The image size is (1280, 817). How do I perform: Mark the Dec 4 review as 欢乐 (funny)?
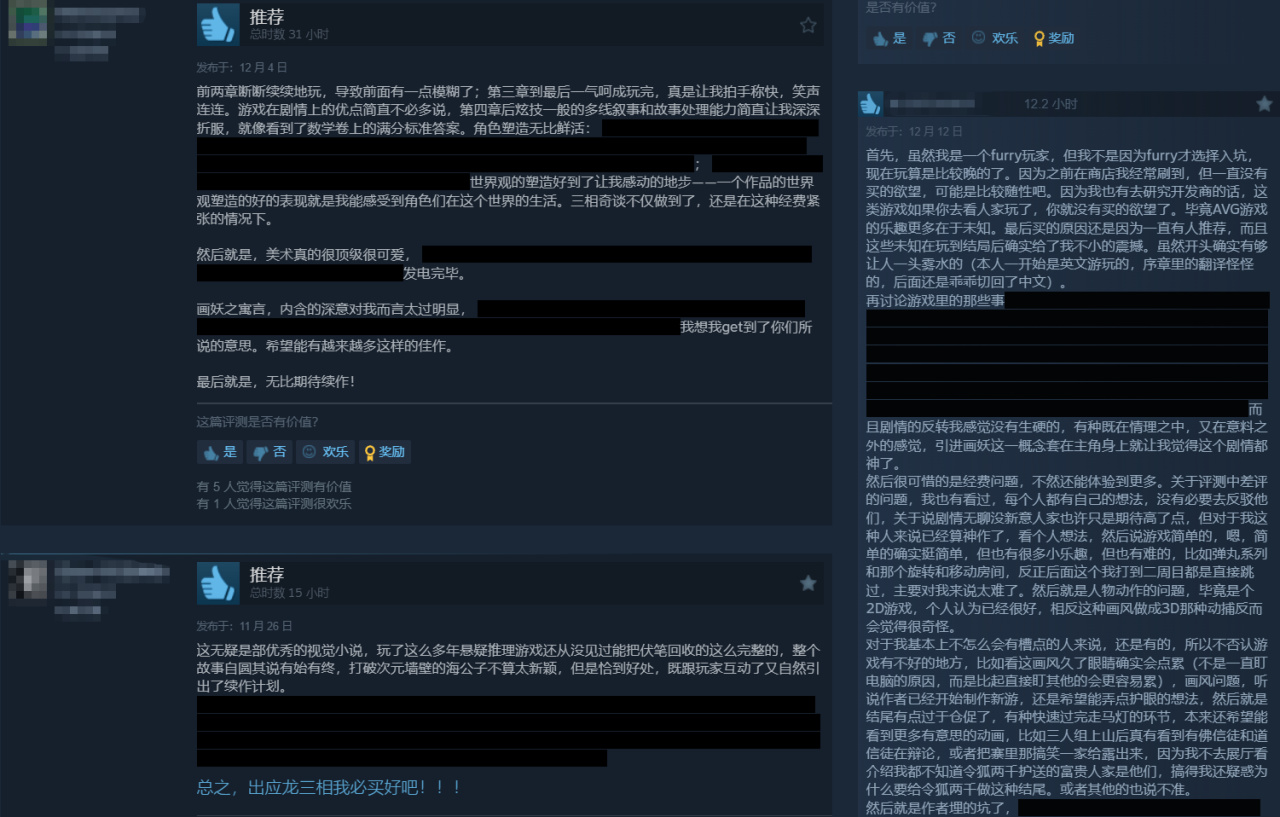(325, 452)
